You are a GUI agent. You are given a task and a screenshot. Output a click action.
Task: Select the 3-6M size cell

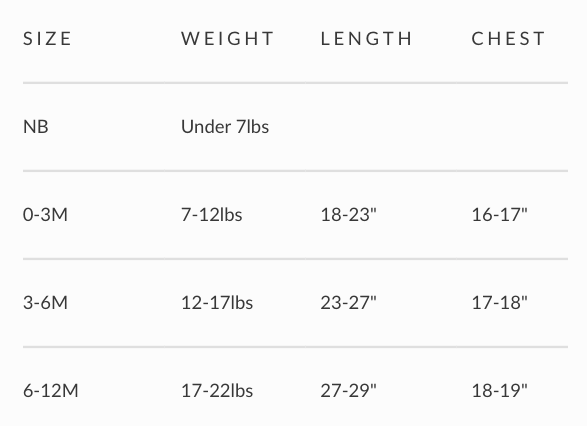(x=45, y=303)
